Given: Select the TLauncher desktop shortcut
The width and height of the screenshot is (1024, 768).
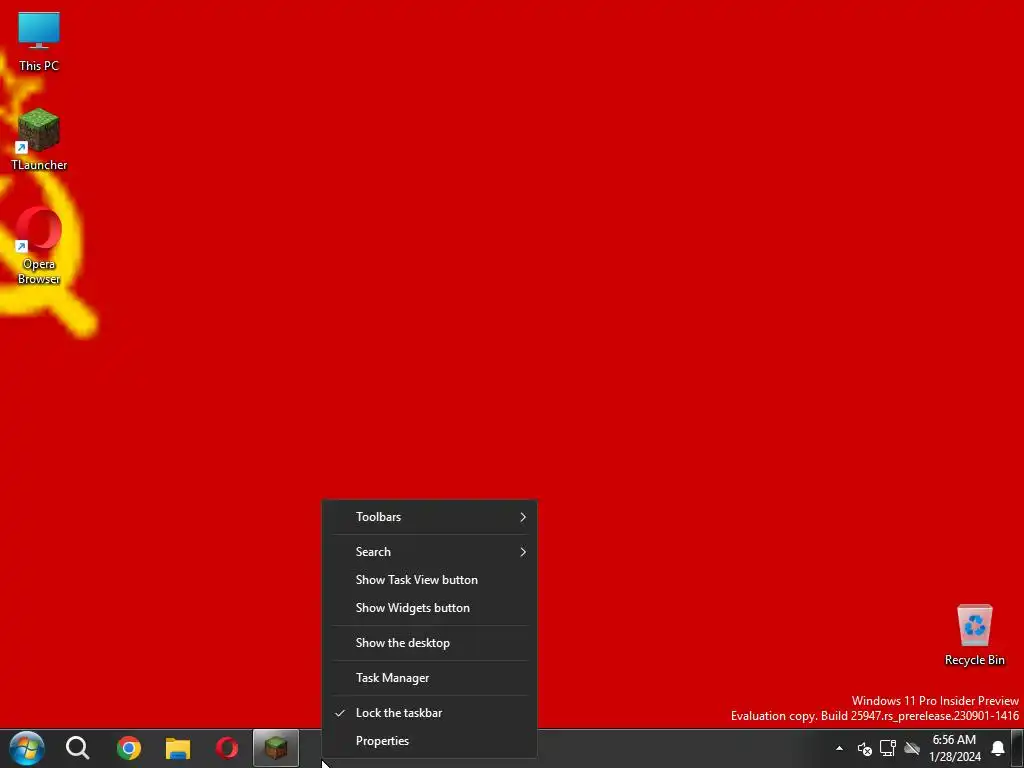Looking at the screenshot, I should coord(39,139).
